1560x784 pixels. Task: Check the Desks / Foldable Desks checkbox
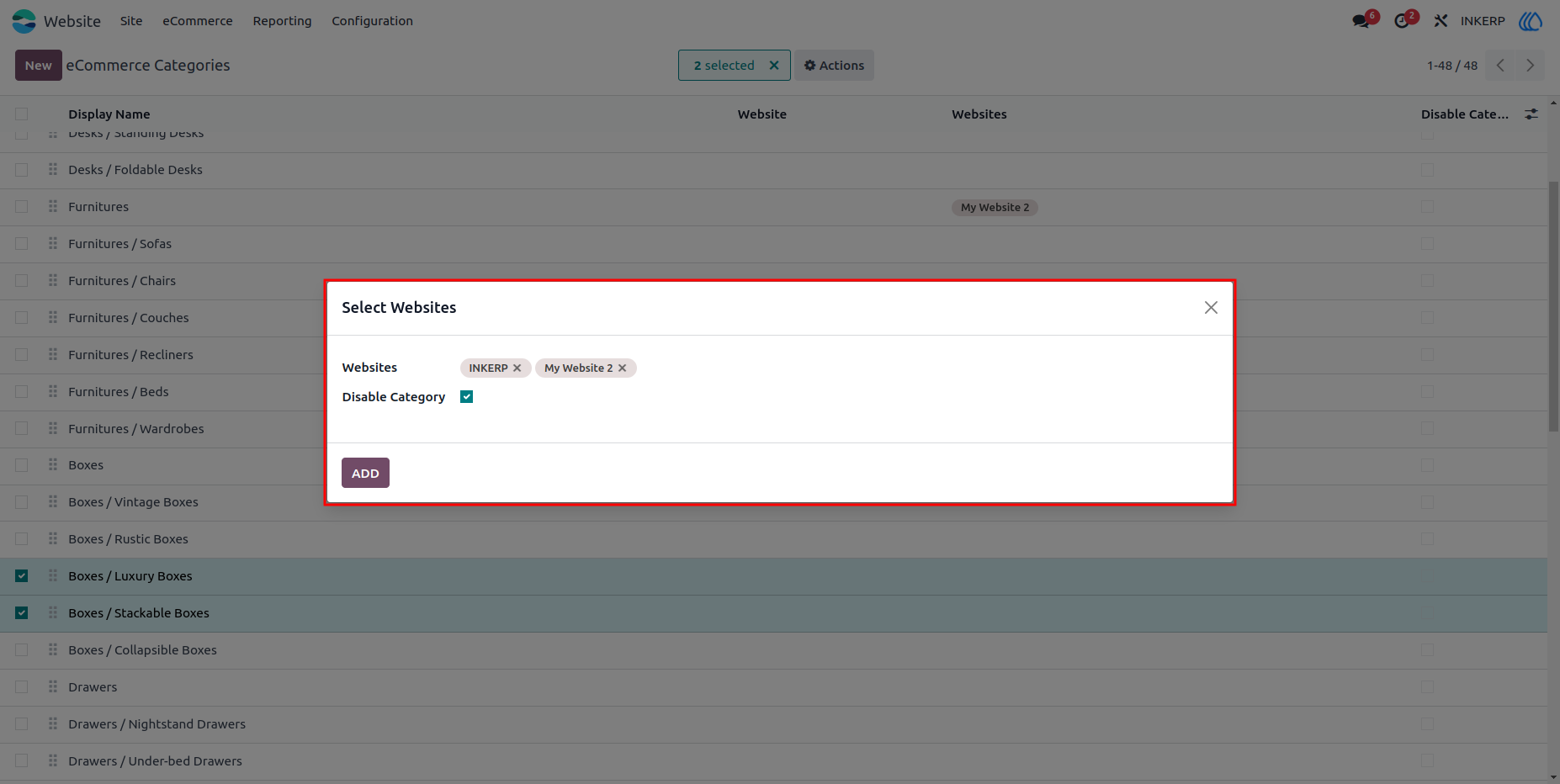(x=22, y=170)
